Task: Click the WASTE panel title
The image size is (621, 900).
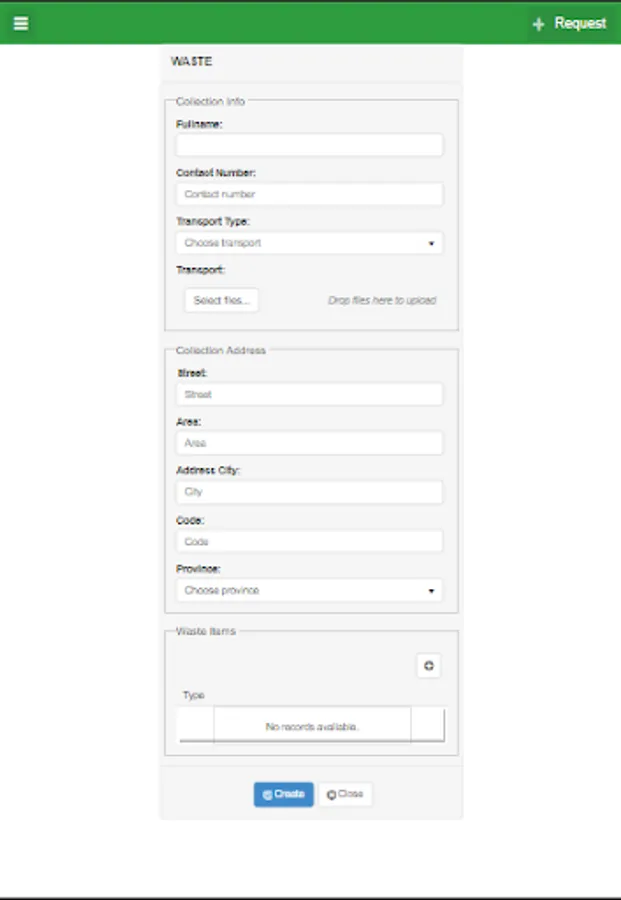Action: coord(192,61)
